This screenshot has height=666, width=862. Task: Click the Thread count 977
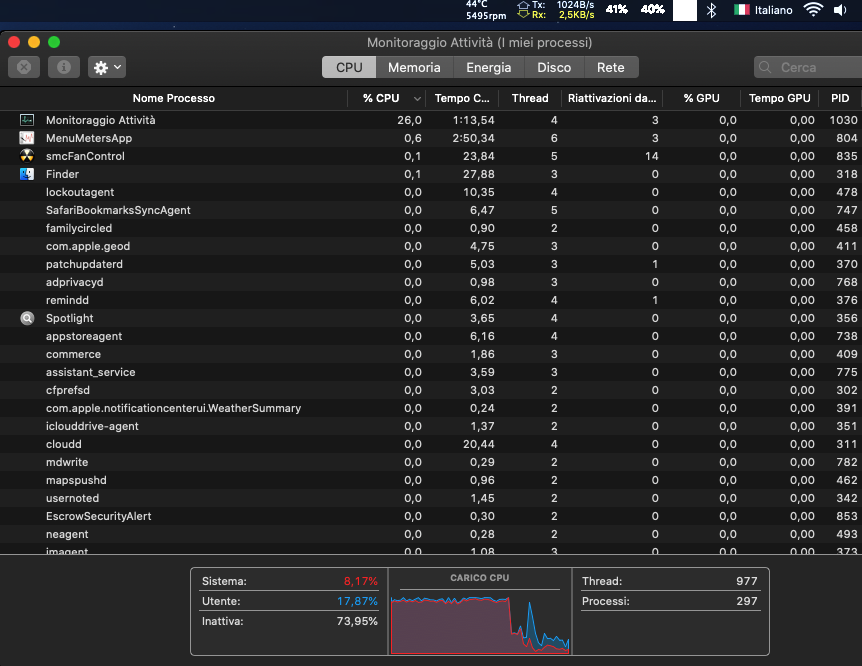pyautogui.click(x=747, y=581)
